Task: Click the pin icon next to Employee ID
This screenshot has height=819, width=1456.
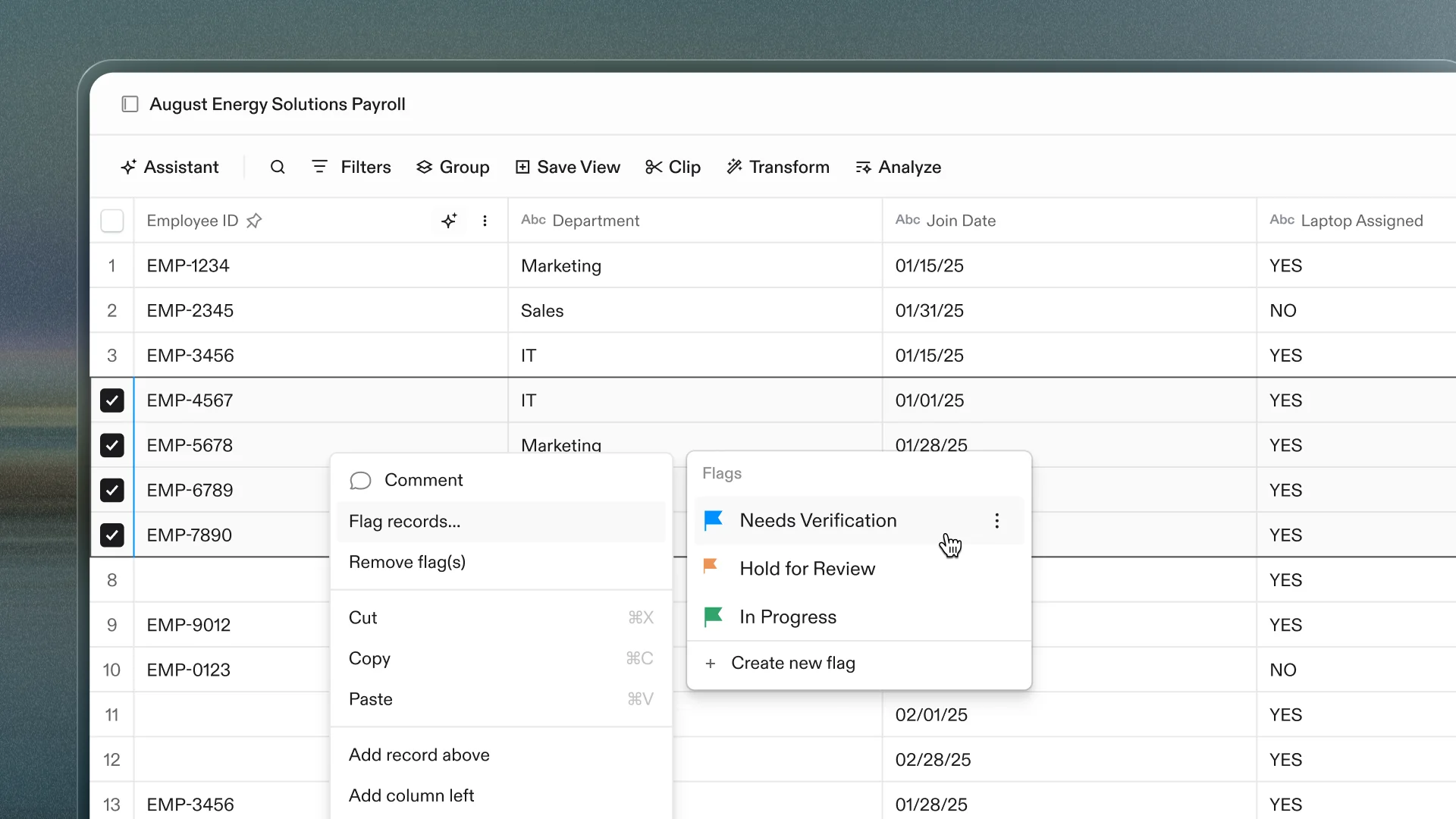Action: (x=254, y=221)
